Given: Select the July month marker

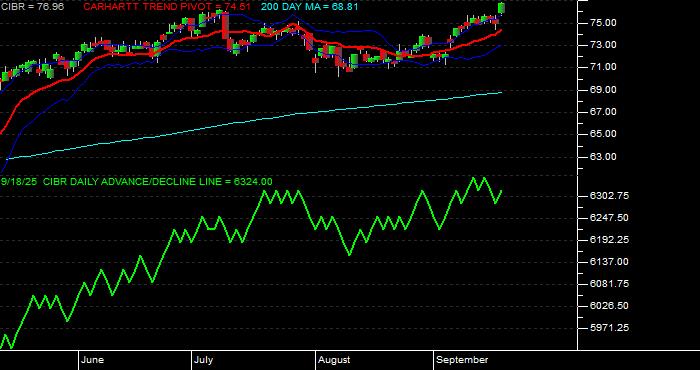Looking at the screenshot, I should point(204,360).
